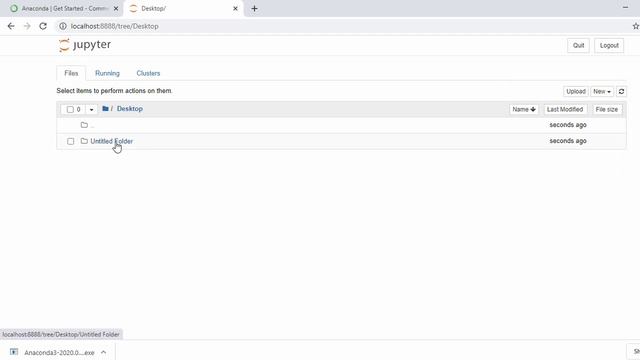The height and width of the screenshot is (360, 640).
Task: Click the site info icon in address bar
Action: point(63,26)
